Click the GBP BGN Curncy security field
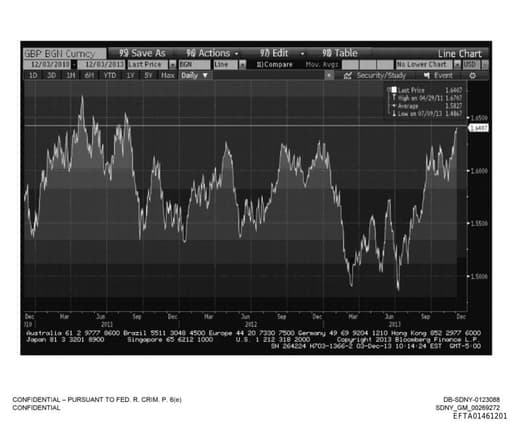This screenshot has width=512, height=424. click(65, 54)
